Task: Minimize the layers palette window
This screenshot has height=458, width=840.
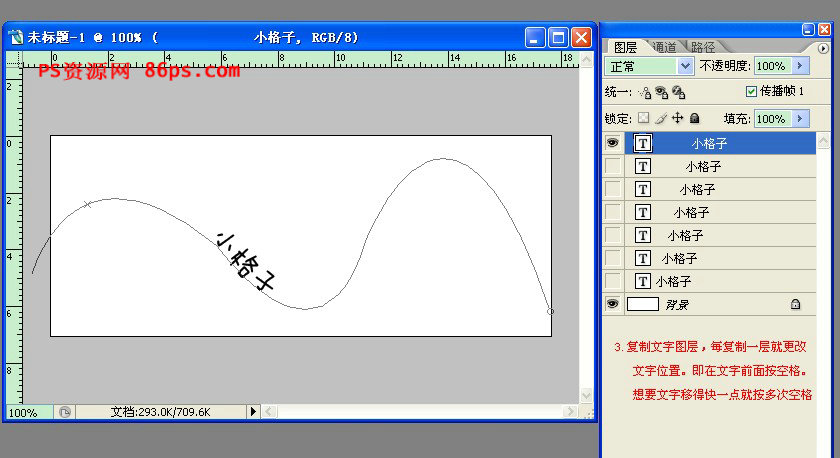Action: 808,30
